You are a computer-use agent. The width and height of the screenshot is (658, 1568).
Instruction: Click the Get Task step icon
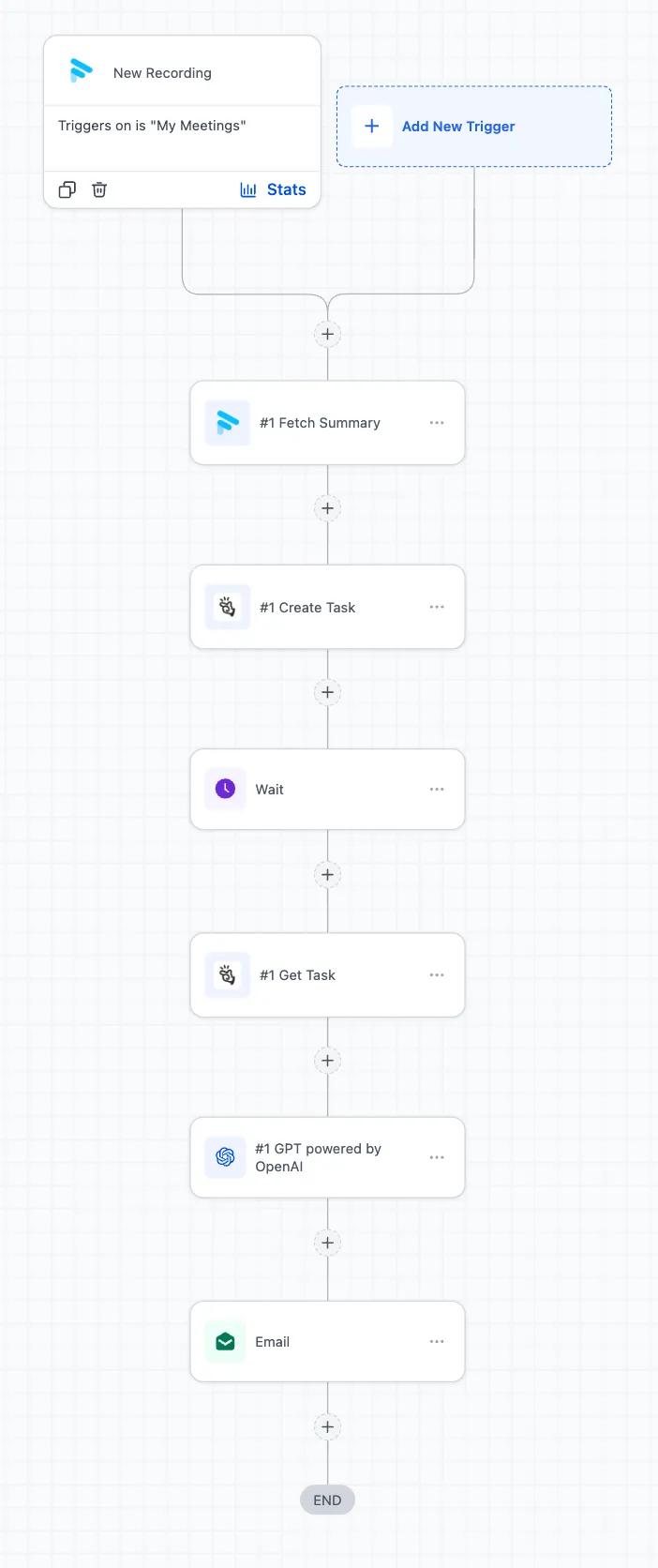coord(227,975)
